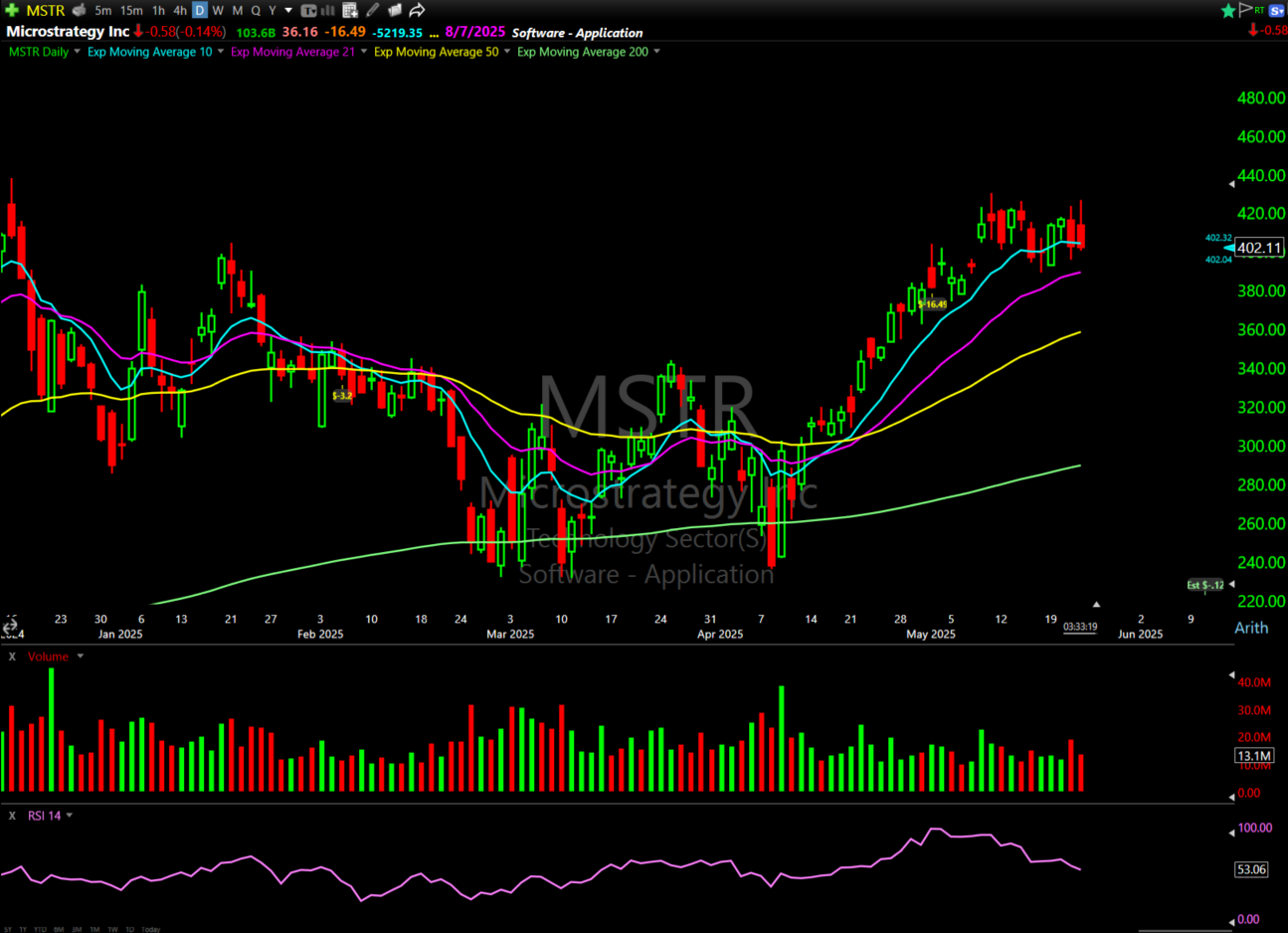Click the 103.6B market cap value
The width and height of the screenshot is (1288, 933).
pyautogui.click(x=255, y=33)
